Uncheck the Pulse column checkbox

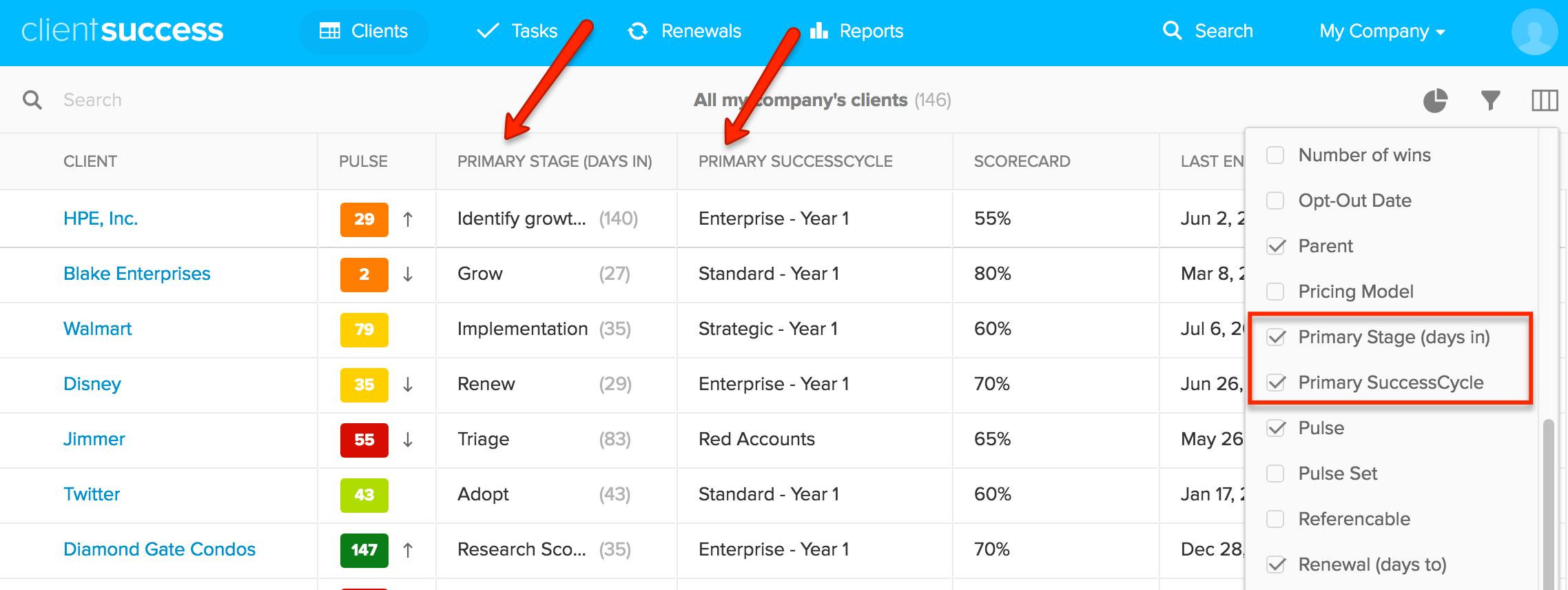point(1275,427)
